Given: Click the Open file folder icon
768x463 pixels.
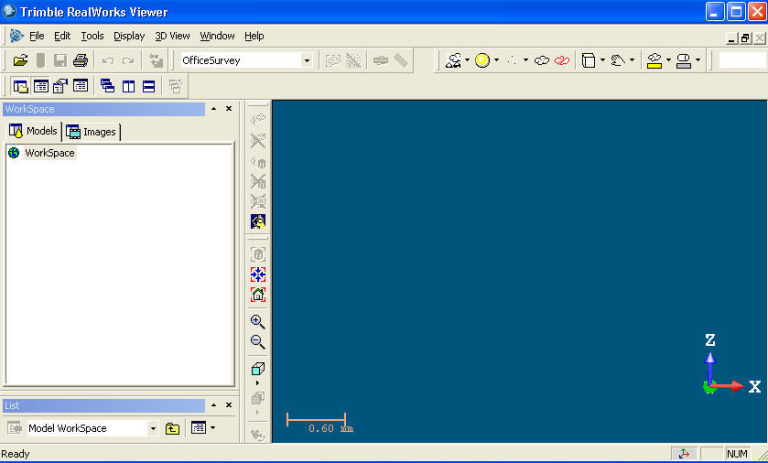Looking at the screenshot, I should pyautogui.click(x=20, y=61).
